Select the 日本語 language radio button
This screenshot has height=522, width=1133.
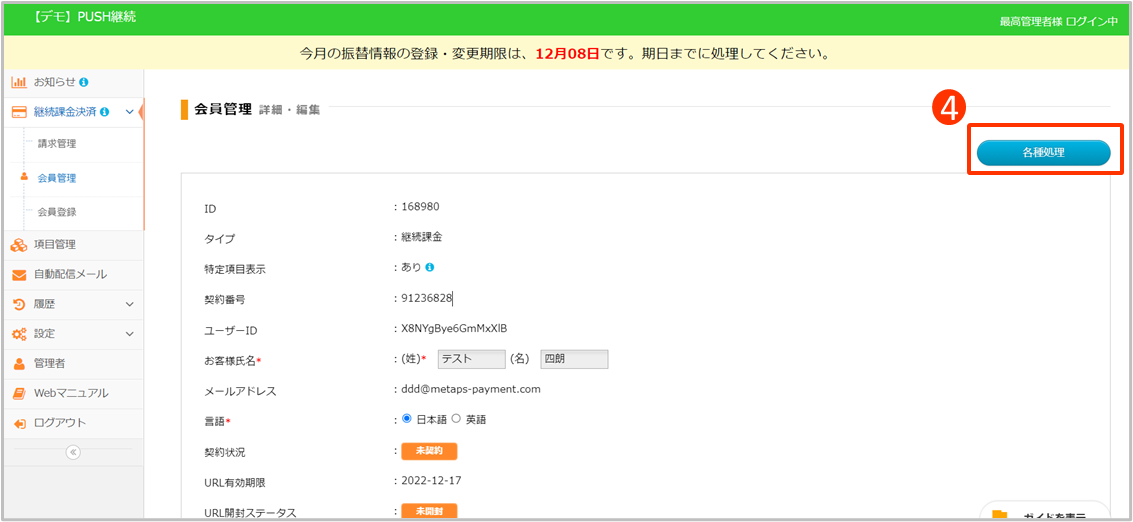point(407,419)
